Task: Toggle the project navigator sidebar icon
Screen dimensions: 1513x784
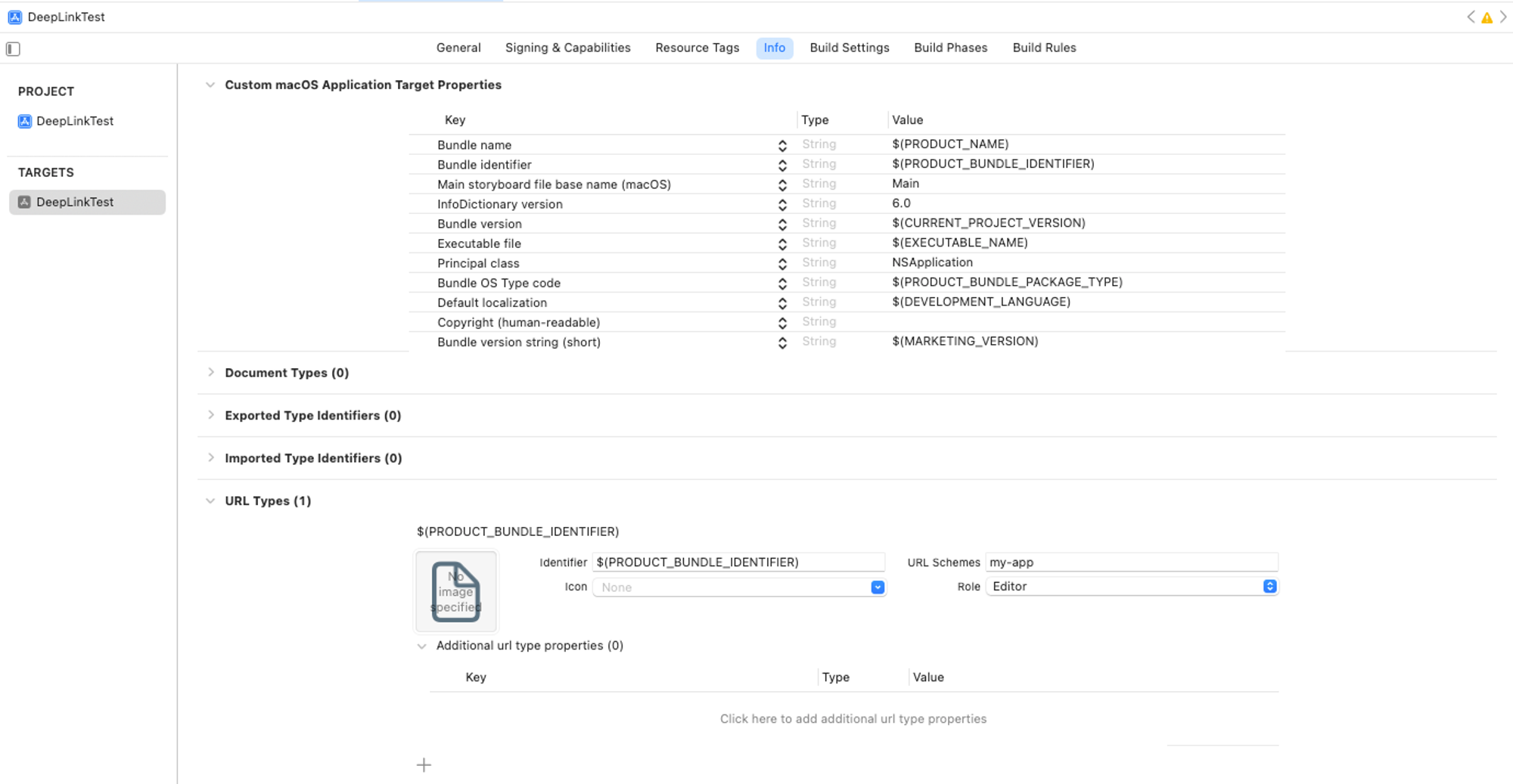Action: (x=13, y=49)
